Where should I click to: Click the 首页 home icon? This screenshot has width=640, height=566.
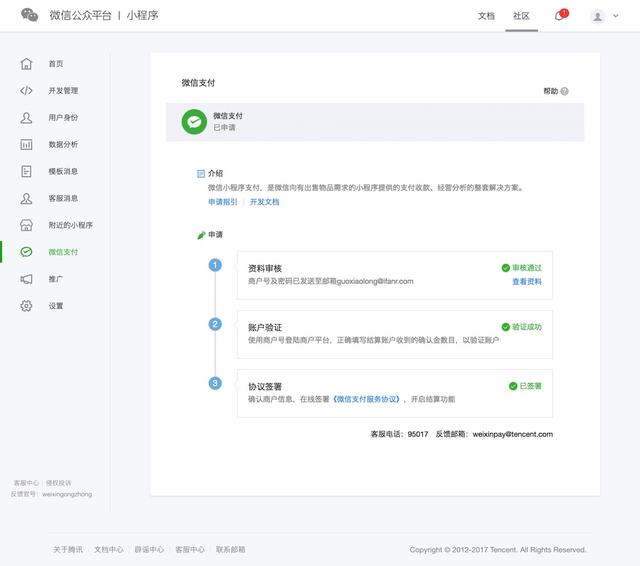click(x=26, y=64)
